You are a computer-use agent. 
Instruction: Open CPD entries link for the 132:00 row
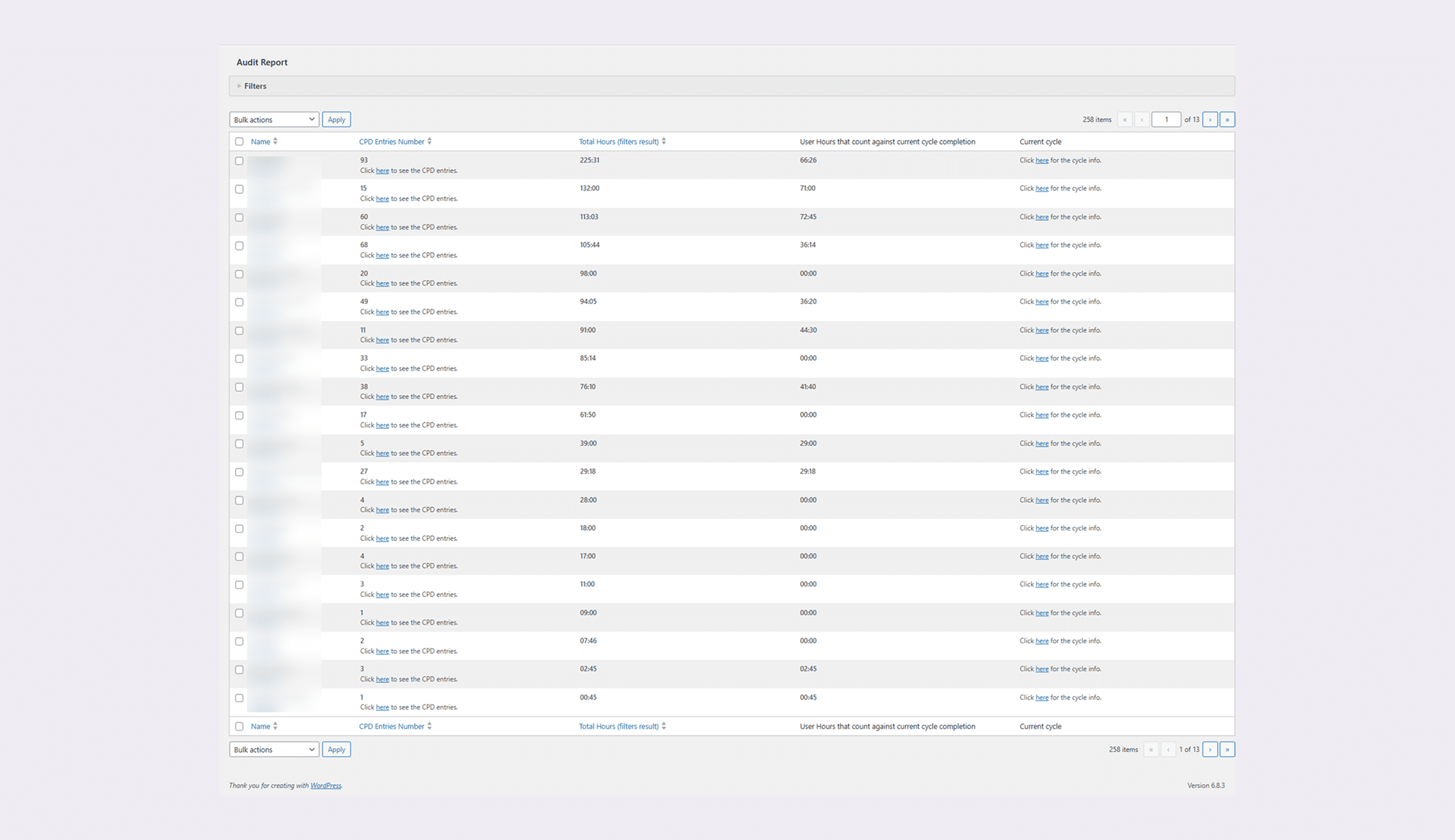pos(382,199)
